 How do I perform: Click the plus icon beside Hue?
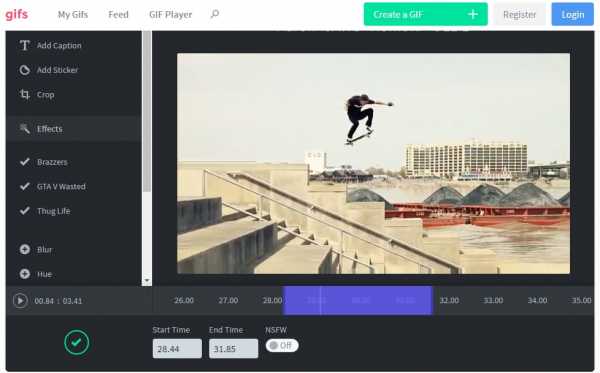tap(25, 274)
